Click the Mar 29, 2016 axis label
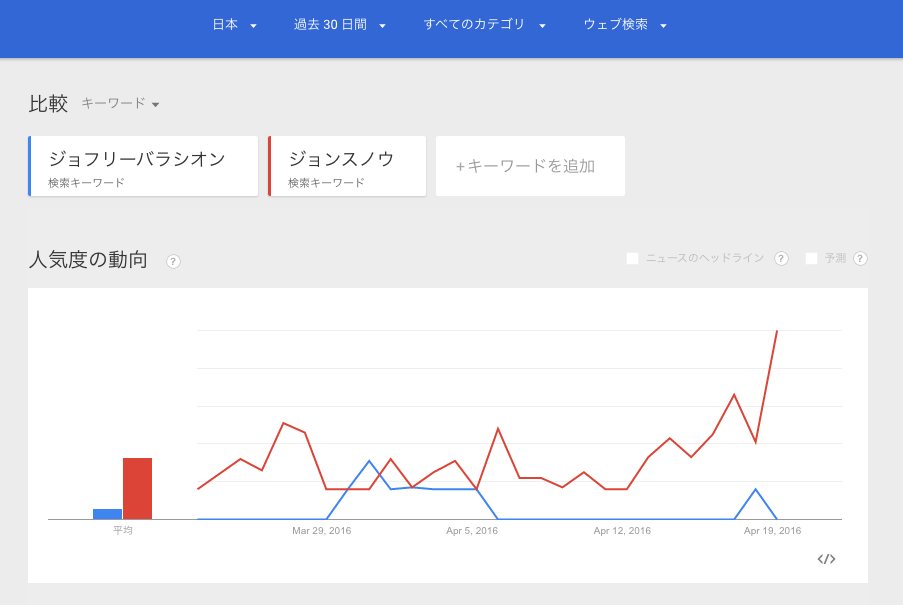 (322, 531)
